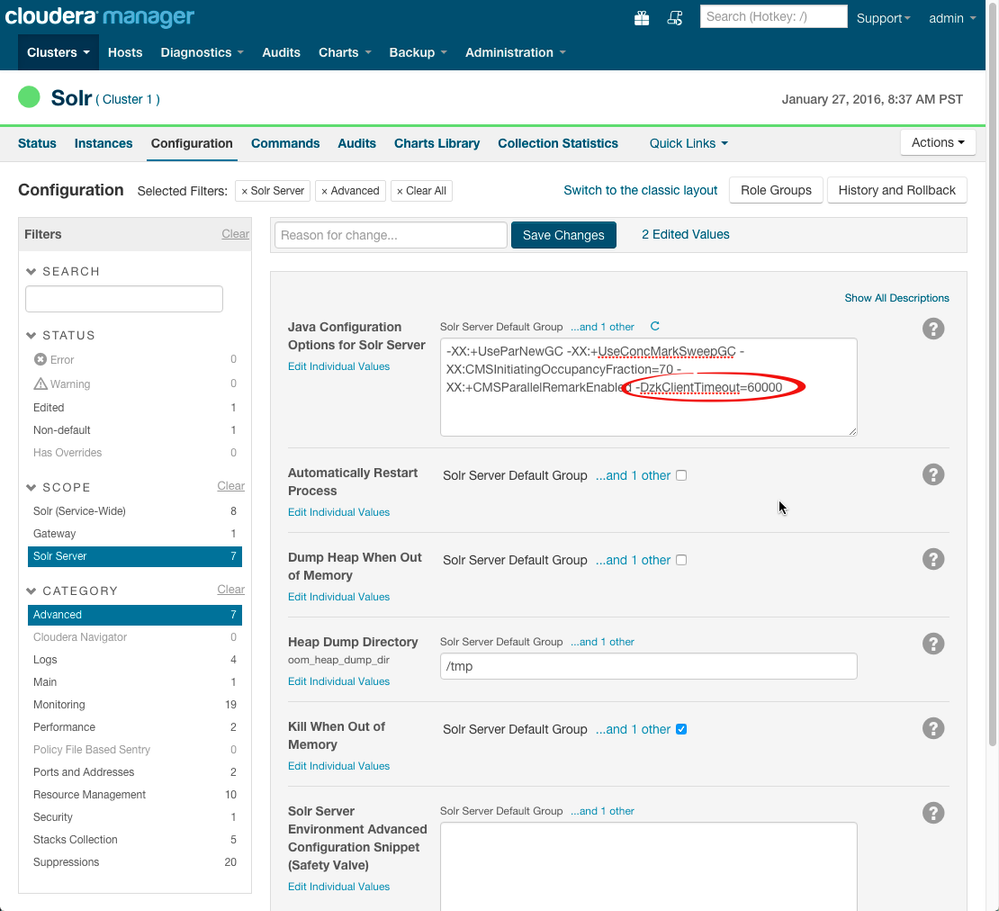Select Resource Management category filter
Viewport: 999px width, 911px height.
coord(134,794)
